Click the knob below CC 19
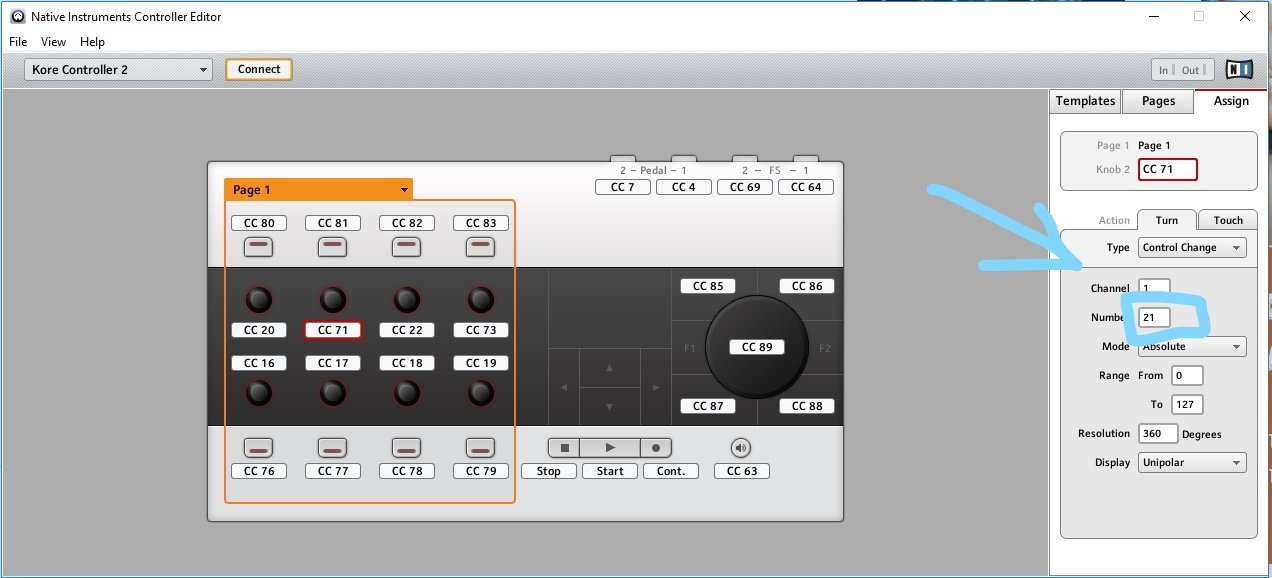Image resolution: width=1272 pixels, height=578 pixels. pos(481,393)
